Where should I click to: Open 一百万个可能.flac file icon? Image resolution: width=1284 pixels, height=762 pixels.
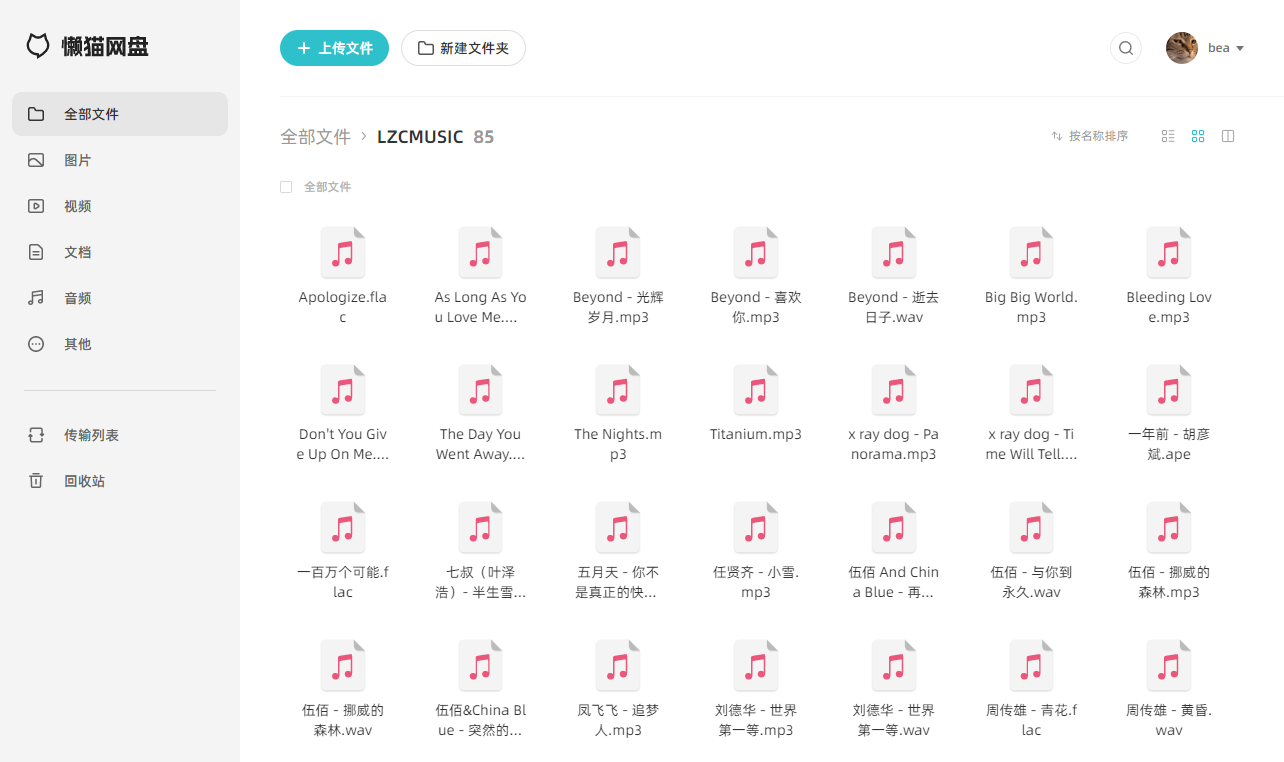click(343, 528)
